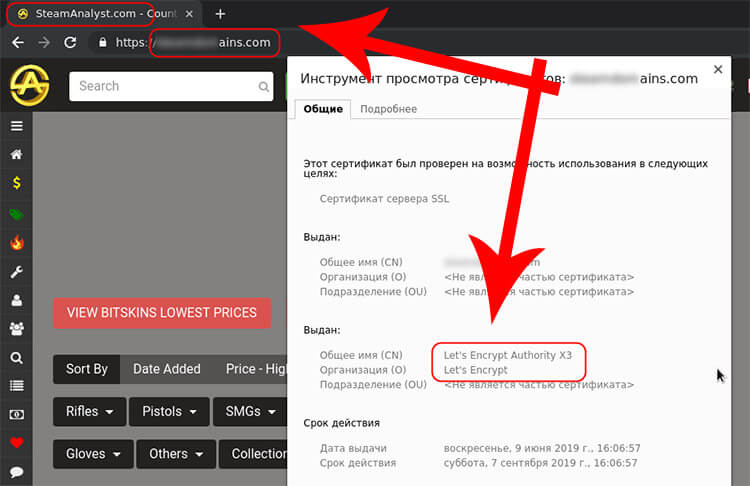Image resolution: width=750 pixels, height=486 pixels.
Task: Click the SteamAnalyst gold logo
Action: click(x=29, y=86)
